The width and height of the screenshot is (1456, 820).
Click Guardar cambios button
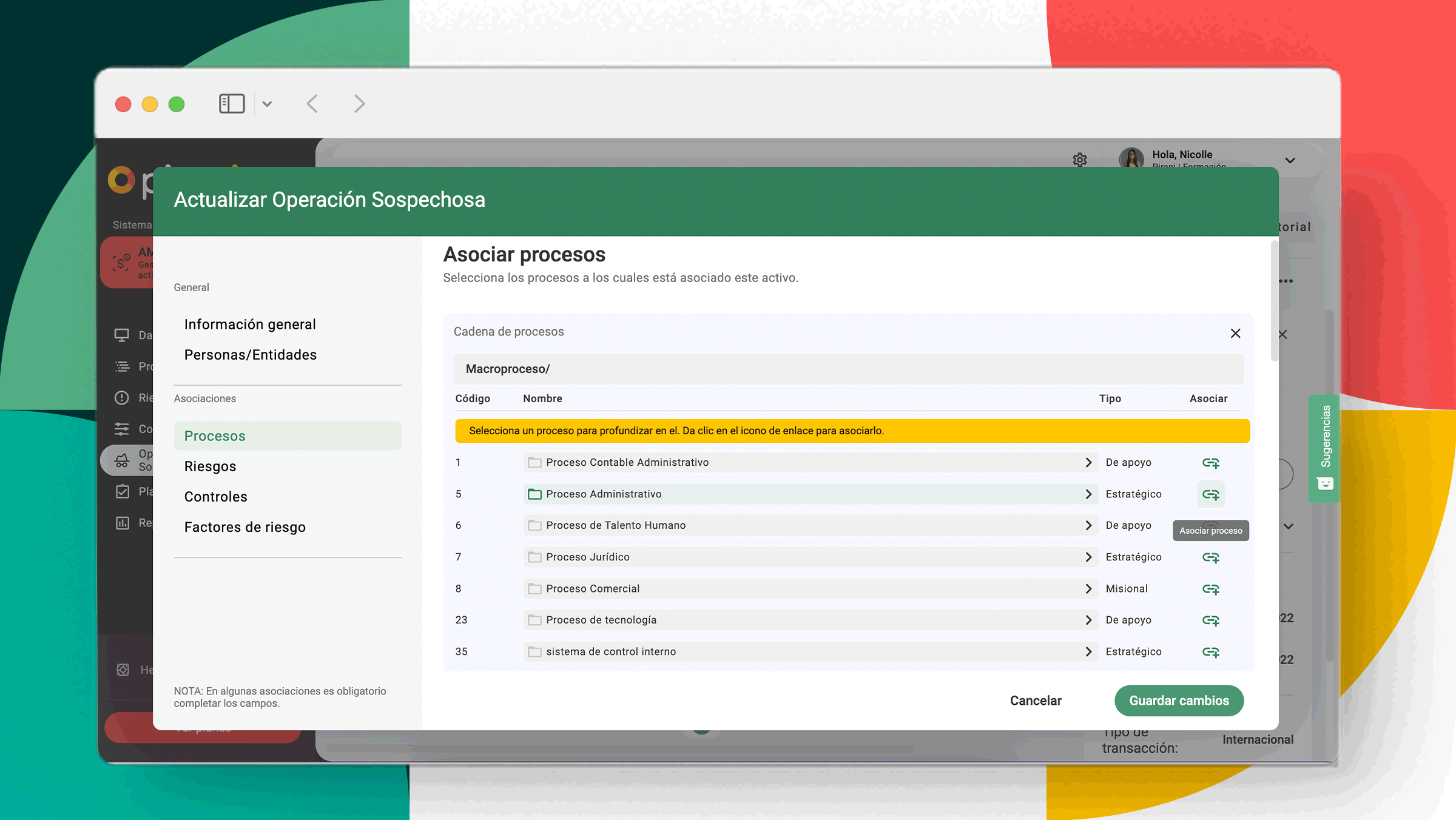(1179, 701)
